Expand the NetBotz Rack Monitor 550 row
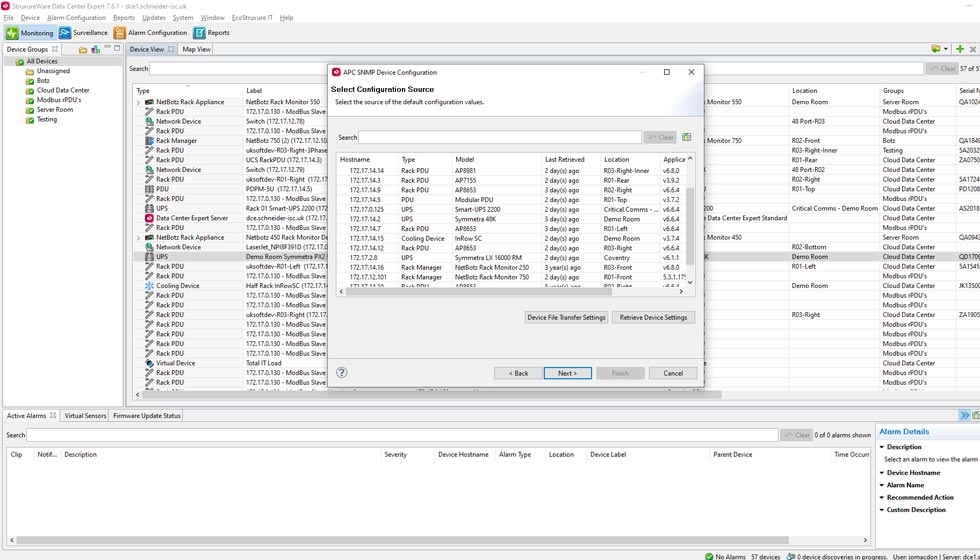980x560 pixels. point(139,102)
